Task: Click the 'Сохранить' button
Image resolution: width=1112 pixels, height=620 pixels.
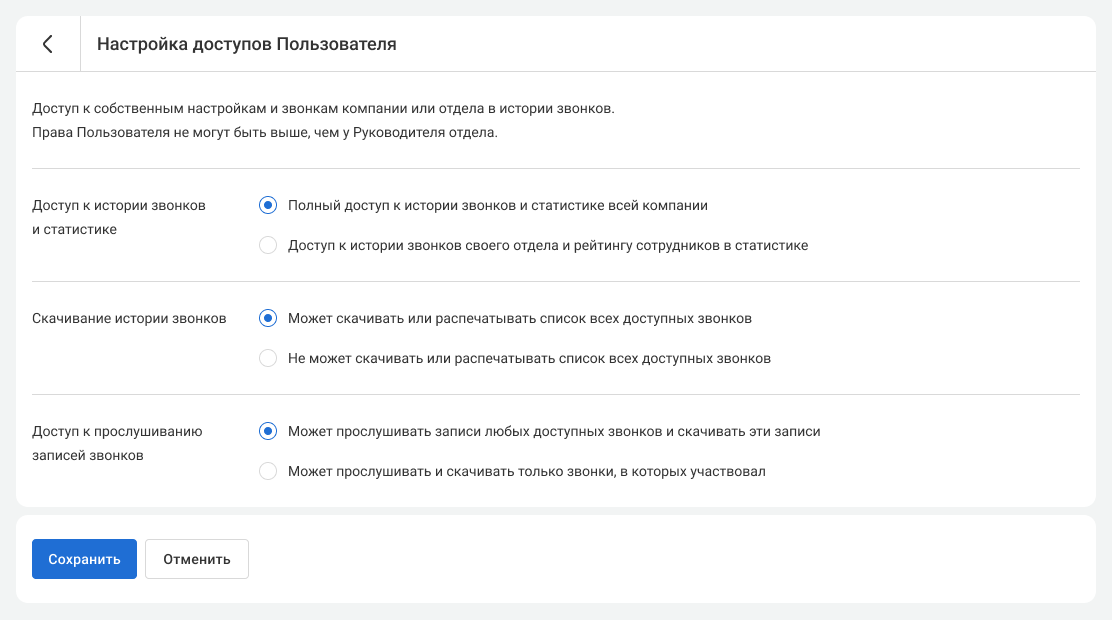Action: [x=84, y=559]
